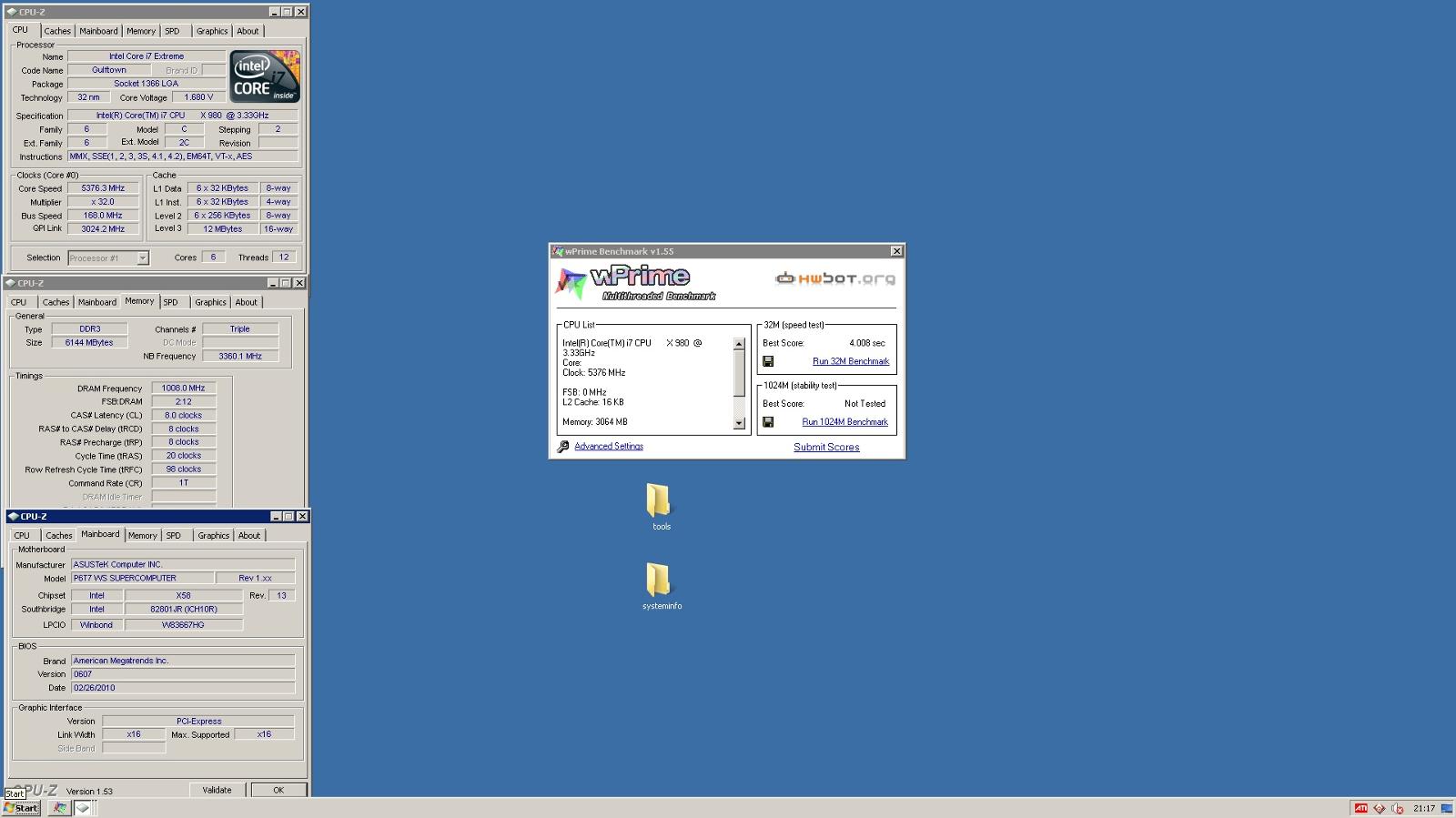Select the systeminfo folder on desktop

[x=661, y=586]
